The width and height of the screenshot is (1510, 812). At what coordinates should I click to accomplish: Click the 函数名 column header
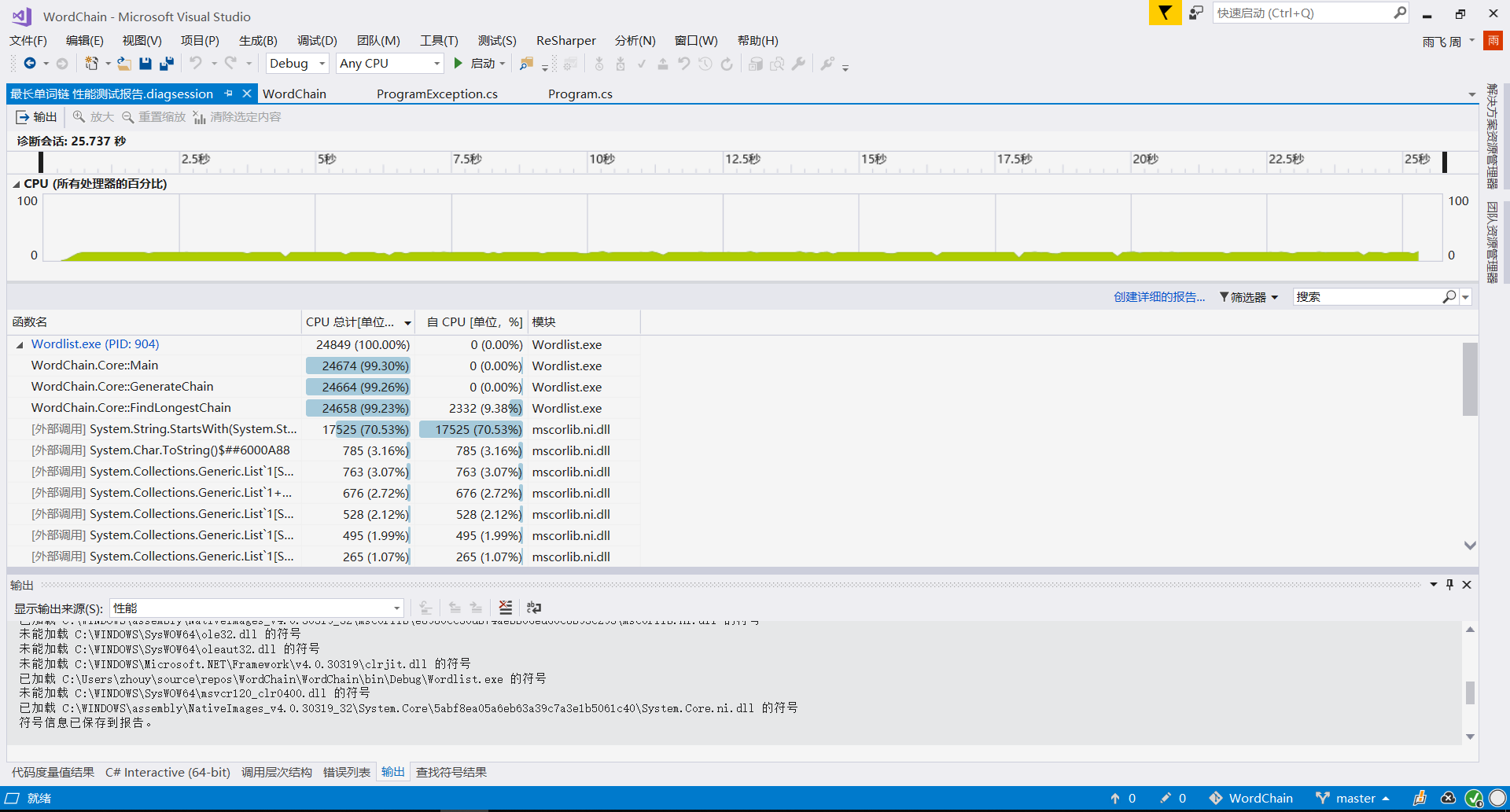(x=154, y=322)
